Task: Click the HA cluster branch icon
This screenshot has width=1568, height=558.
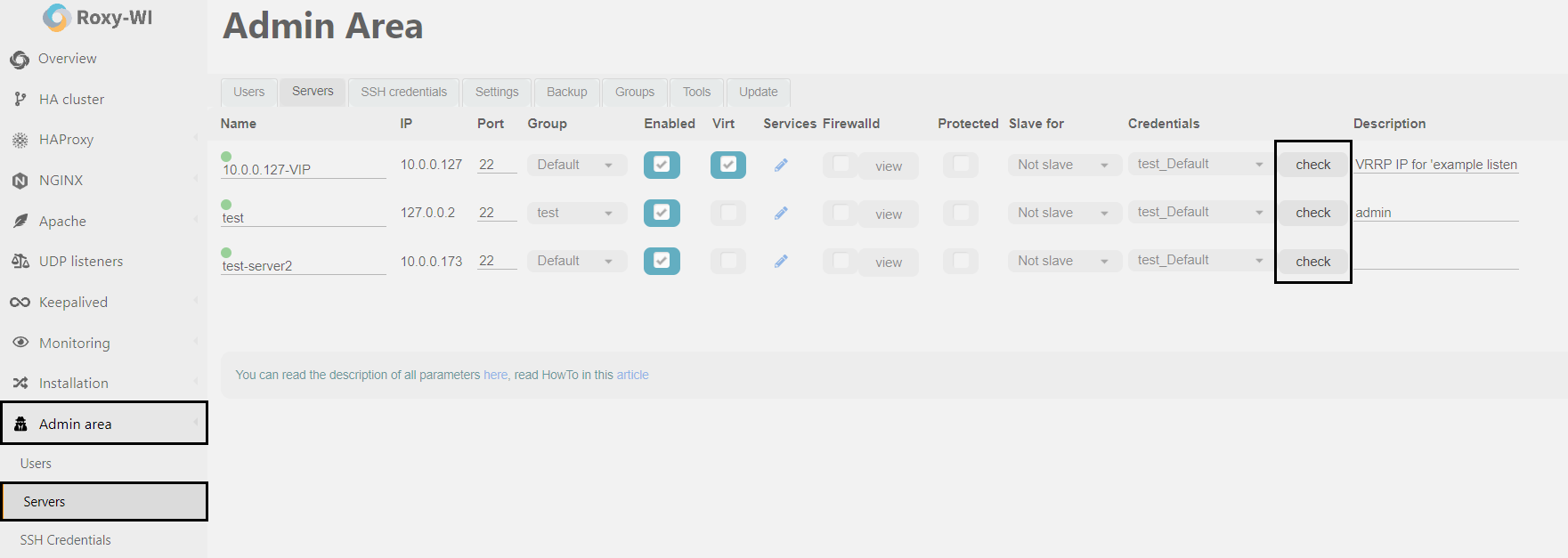Action: pyautogui.click(x=20, y=100)
